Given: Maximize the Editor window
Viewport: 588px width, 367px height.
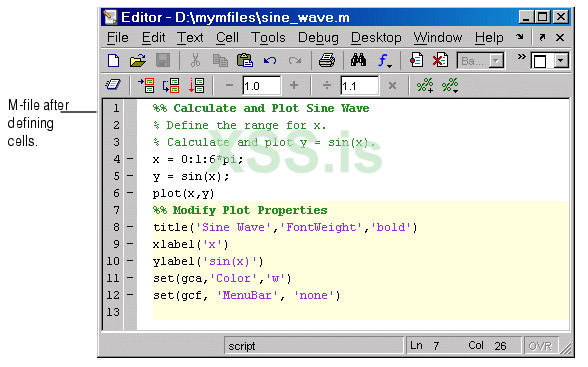Looking at the screenshot, I should click(x=543, y=17).
